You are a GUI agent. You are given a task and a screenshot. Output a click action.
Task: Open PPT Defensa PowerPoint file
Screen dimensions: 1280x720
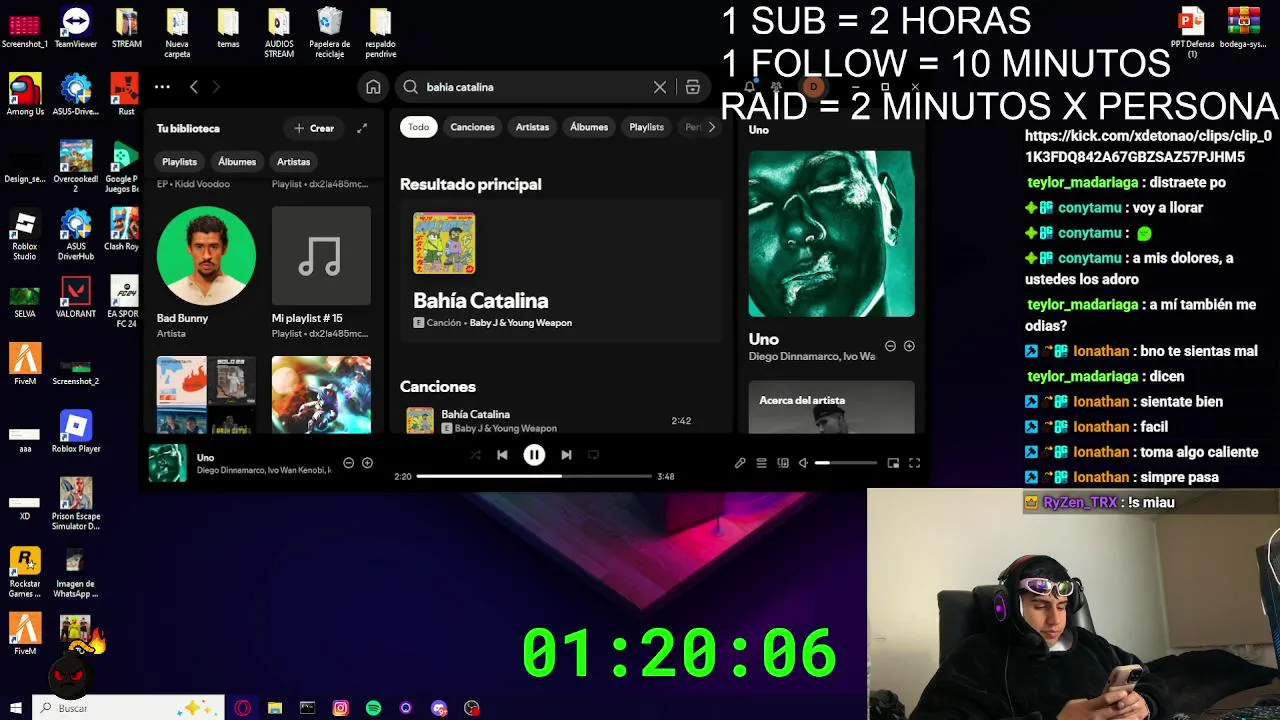click(x=1192, y=33)
